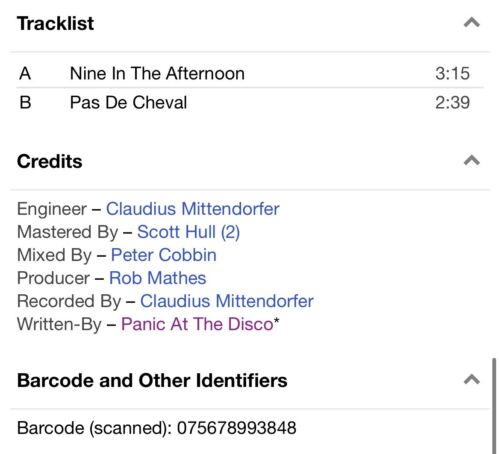Open Peter Cobbin mixing credit link
The image size is (500, 454).
tap(164, 255)
